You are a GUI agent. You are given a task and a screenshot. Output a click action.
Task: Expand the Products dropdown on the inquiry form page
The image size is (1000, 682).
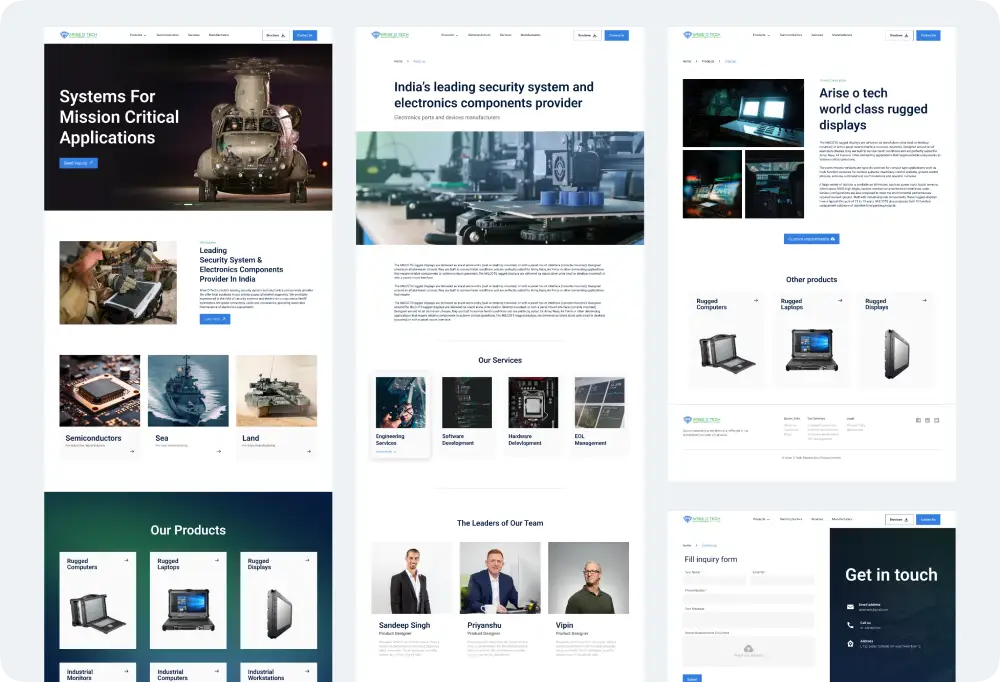[x=761, y=519]
